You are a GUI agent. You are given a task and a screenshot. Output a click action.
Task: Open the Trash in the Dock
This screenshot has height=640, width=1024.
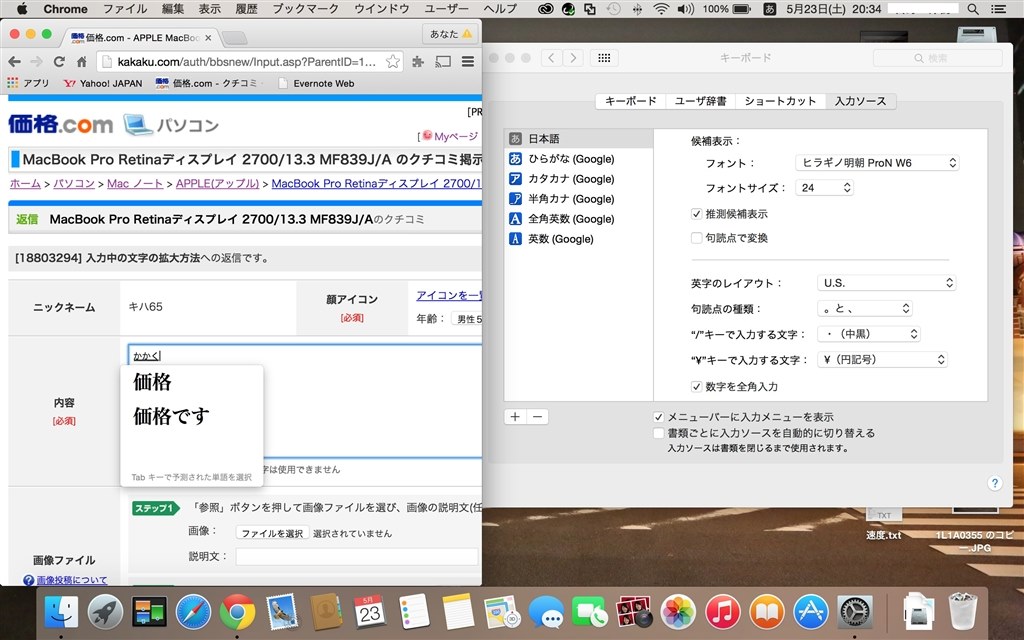[x=963, y=612]
